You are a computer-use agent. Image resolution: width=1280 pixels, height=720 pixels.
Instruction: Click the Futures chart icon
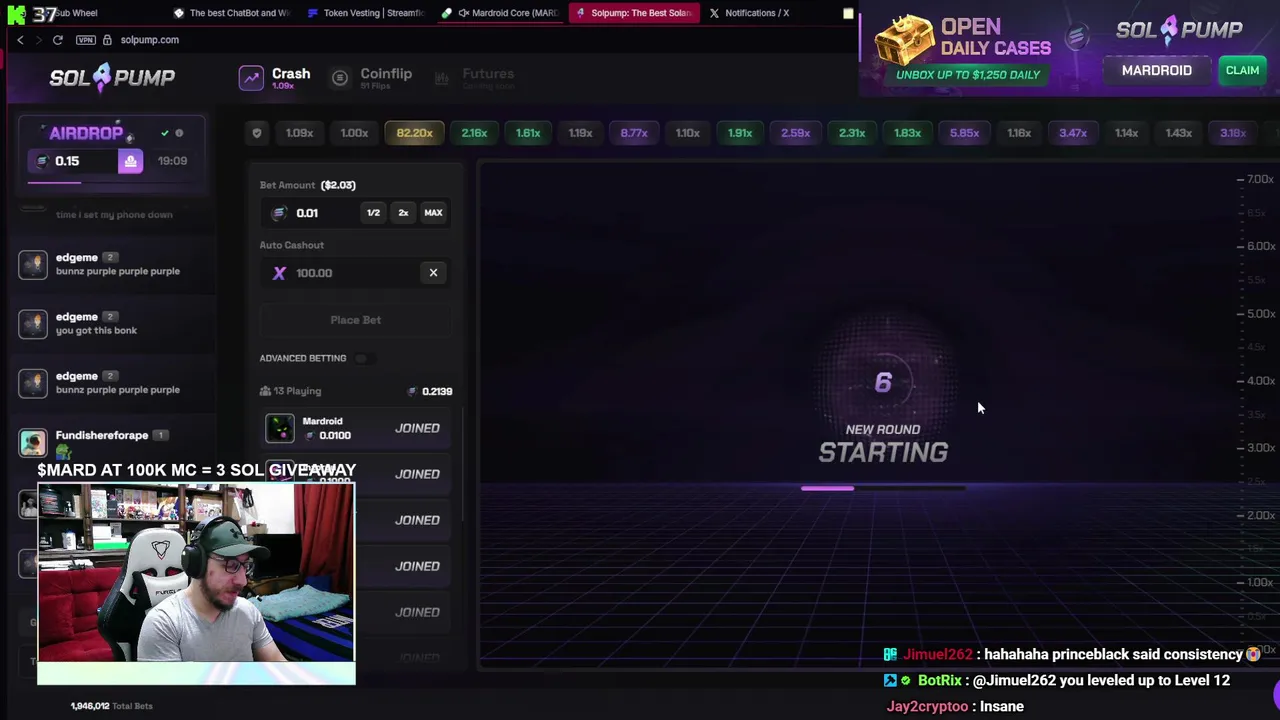coord(442,78)
